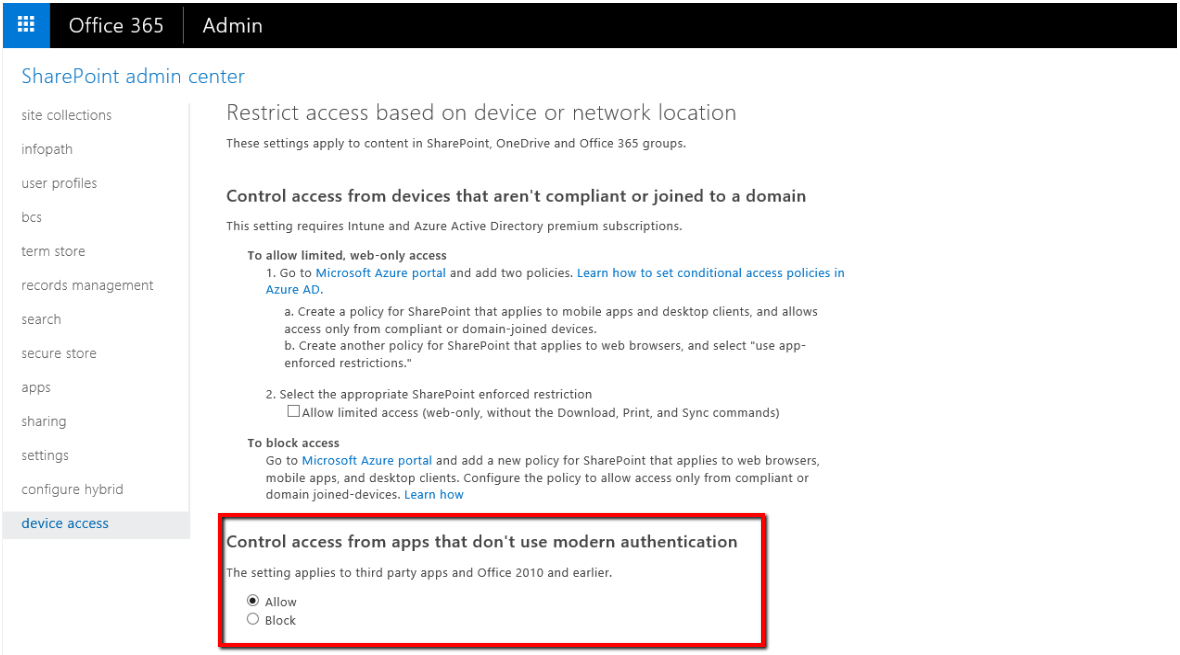Screen dimensions: 1180x655
Task: Enable Allow limited access checkbox
Action: click(x=293, y=411)
